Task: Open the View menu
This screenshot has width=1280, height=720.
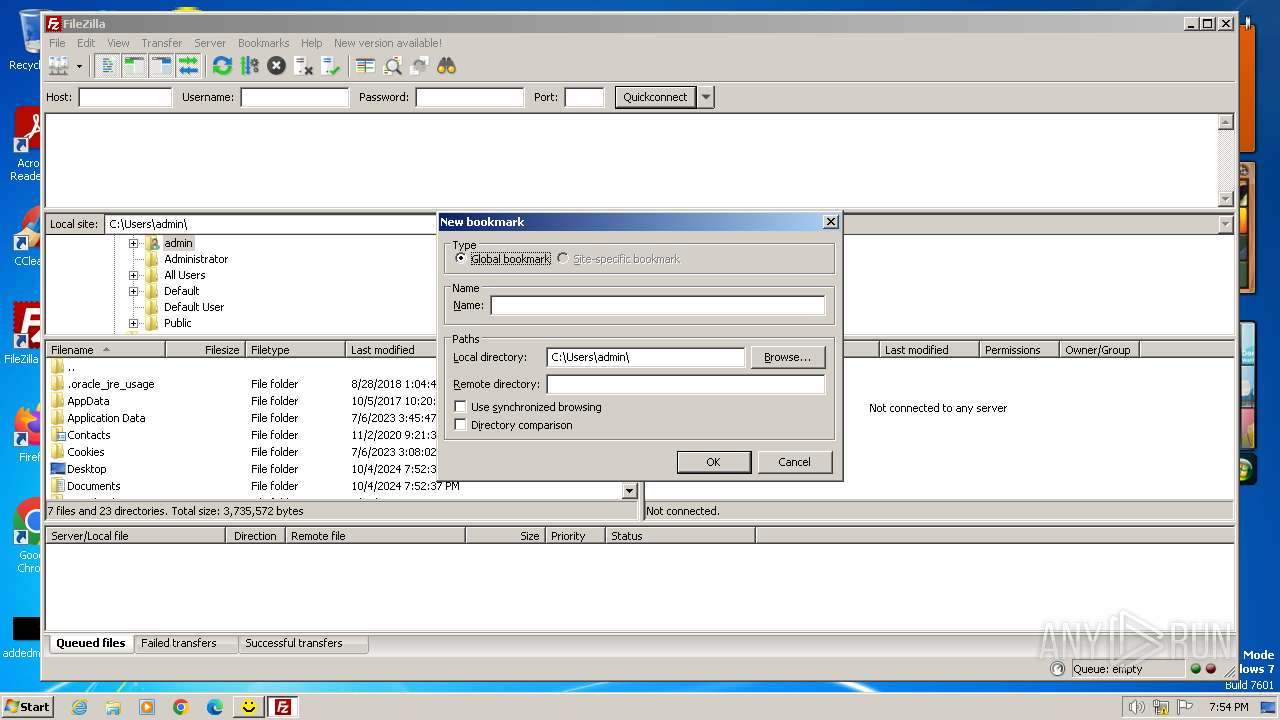Action: pyautogui.click(x=118, y=43)
